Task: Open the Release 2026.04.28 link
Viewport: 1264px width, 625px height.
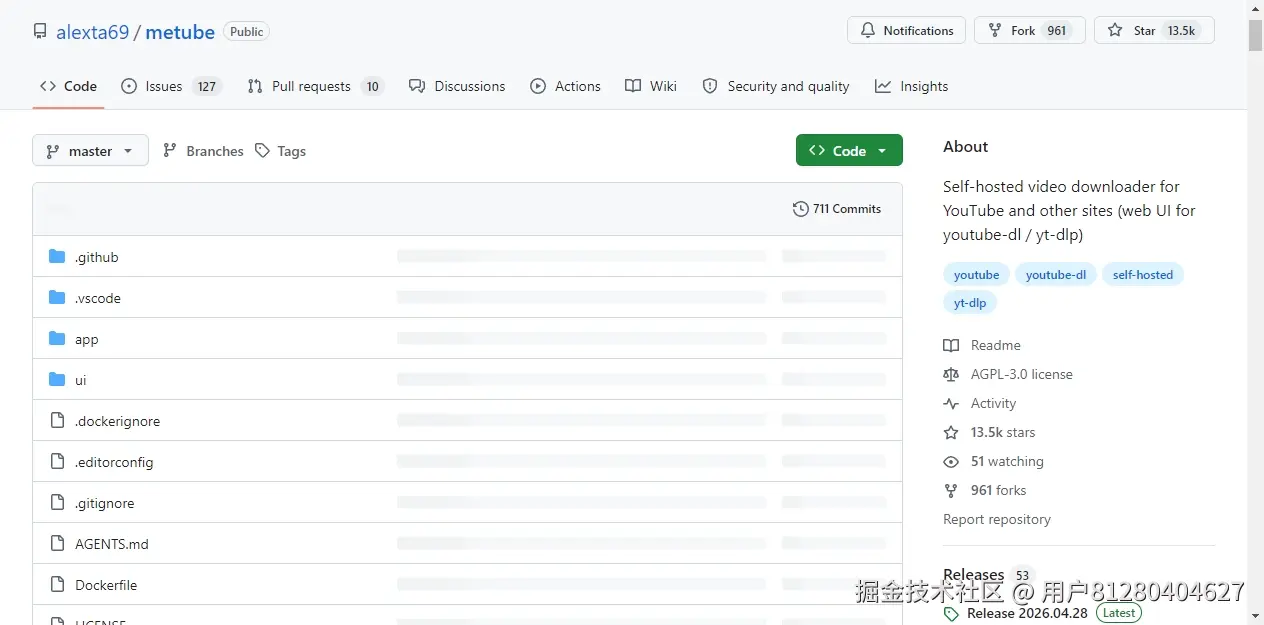Action: coord(1027,613)
